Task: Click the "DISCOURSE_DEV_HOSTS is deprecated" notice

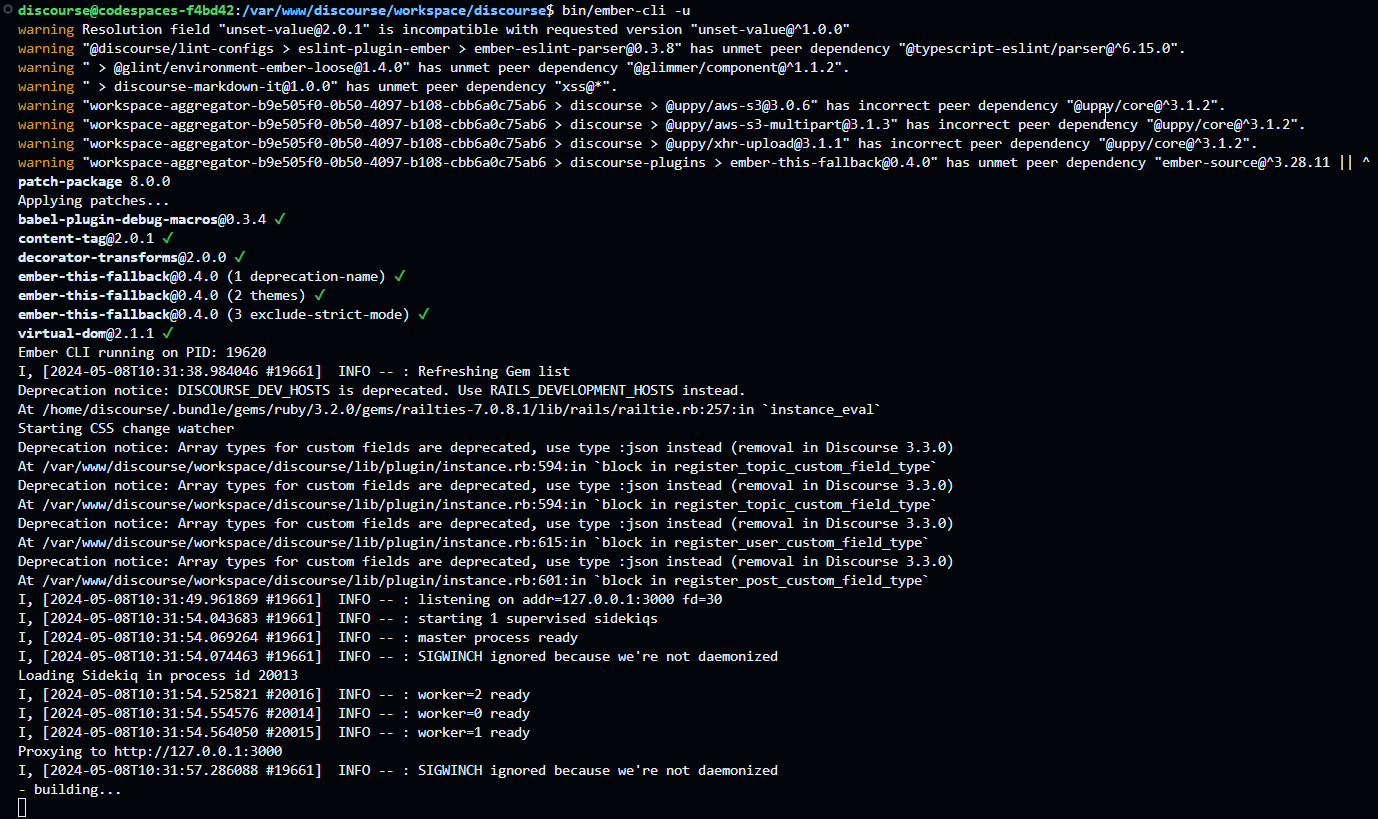Action: coord(382,390)
